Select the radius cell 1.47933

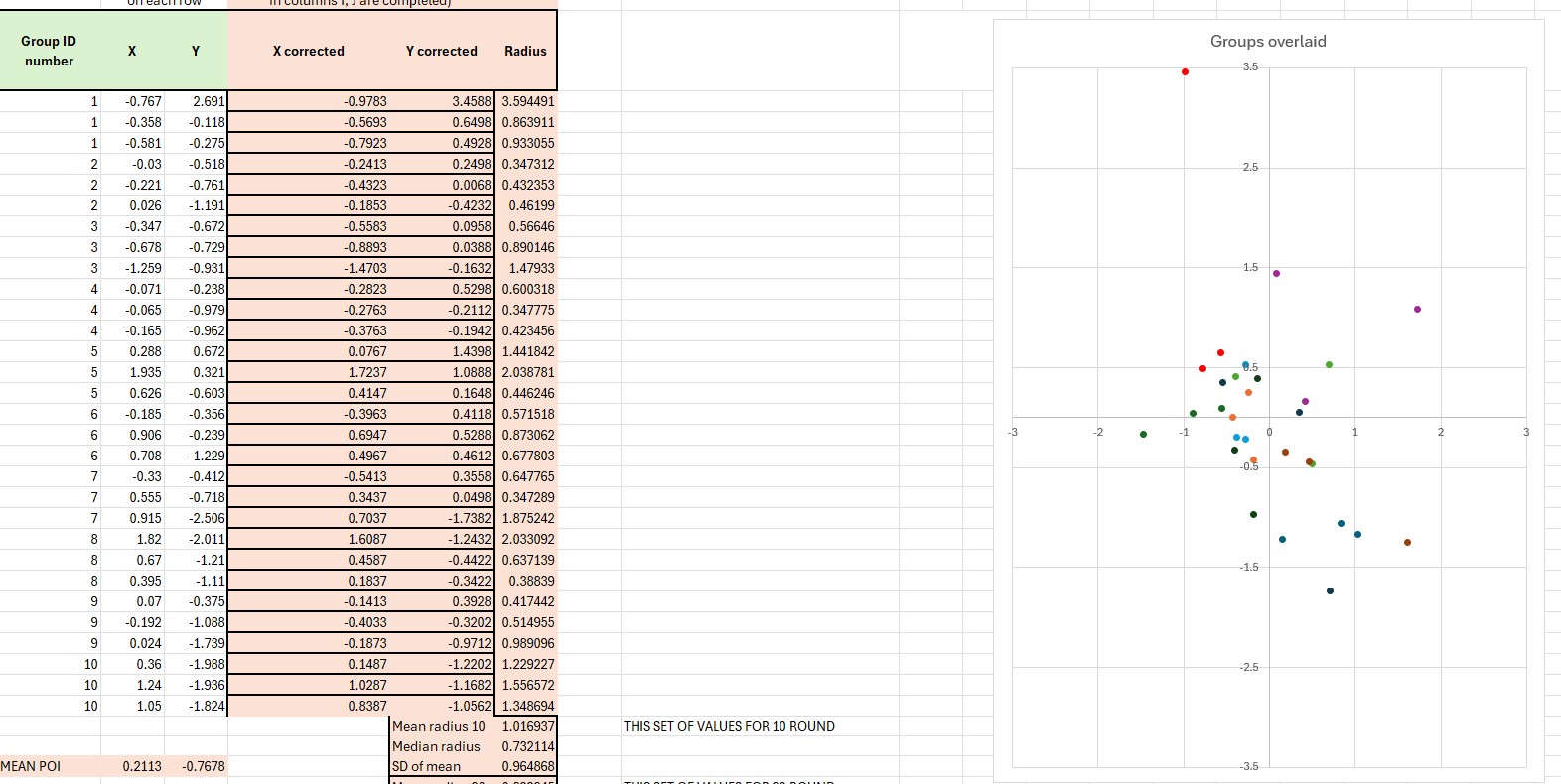point(525,268)
